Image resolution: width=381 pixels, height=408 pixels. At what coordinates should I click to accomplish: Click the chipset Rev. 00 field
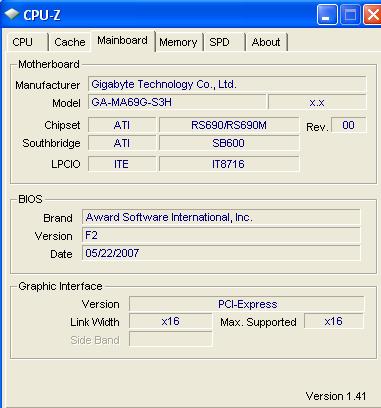pyautogui.click(x=348, y=125)
